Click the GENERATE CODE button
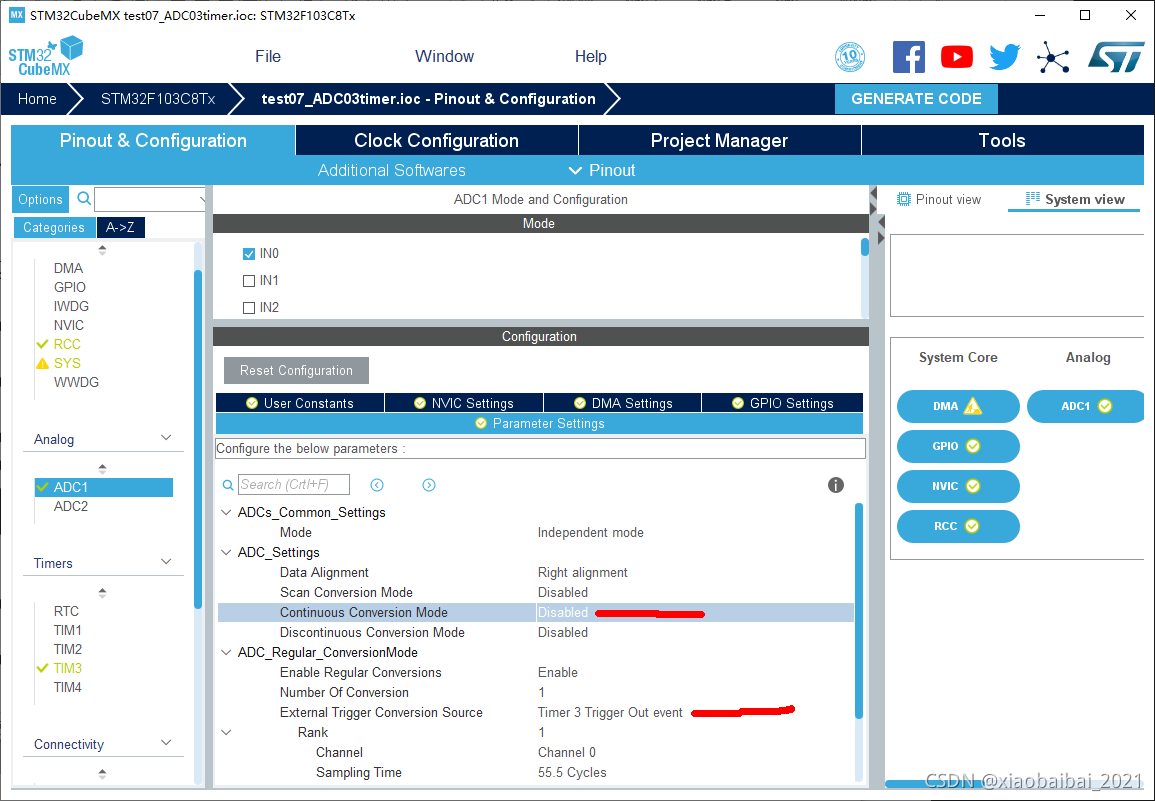 [x=916, y=99]
